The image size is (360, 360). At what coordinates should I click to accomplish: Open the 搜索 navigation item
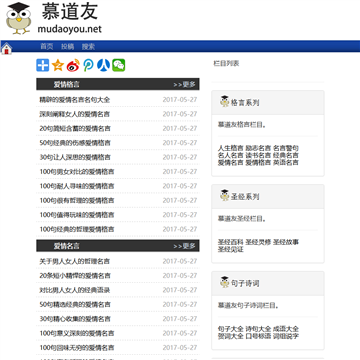[x=88, y=47]
